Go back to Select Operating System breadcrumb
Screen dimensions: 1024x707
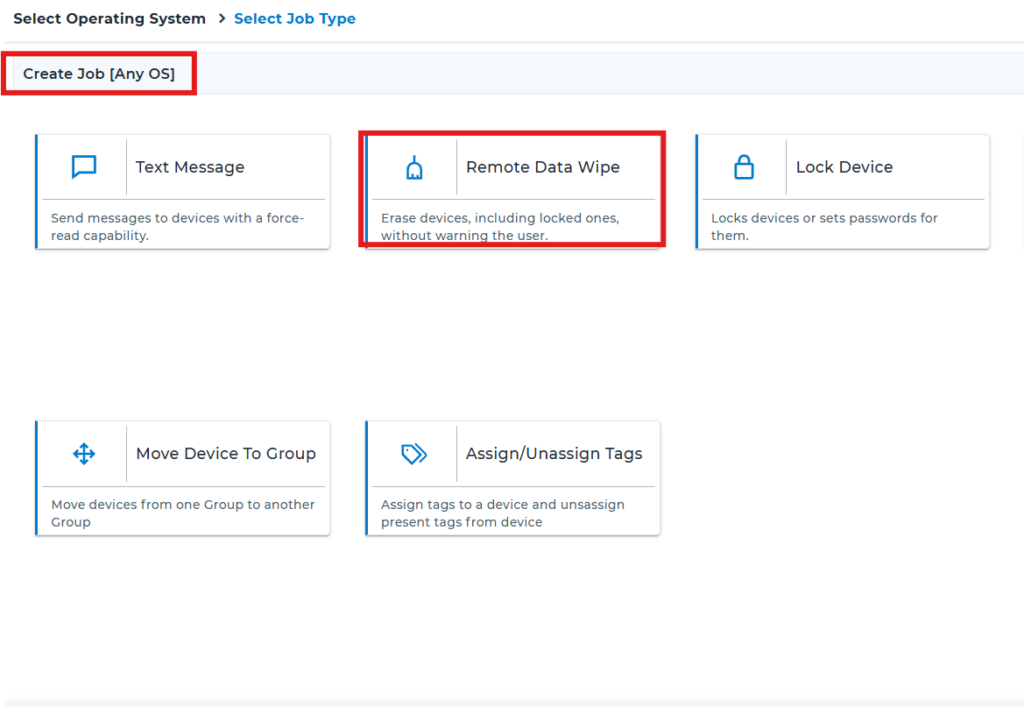pyautogui.click(x=109, y=19)
